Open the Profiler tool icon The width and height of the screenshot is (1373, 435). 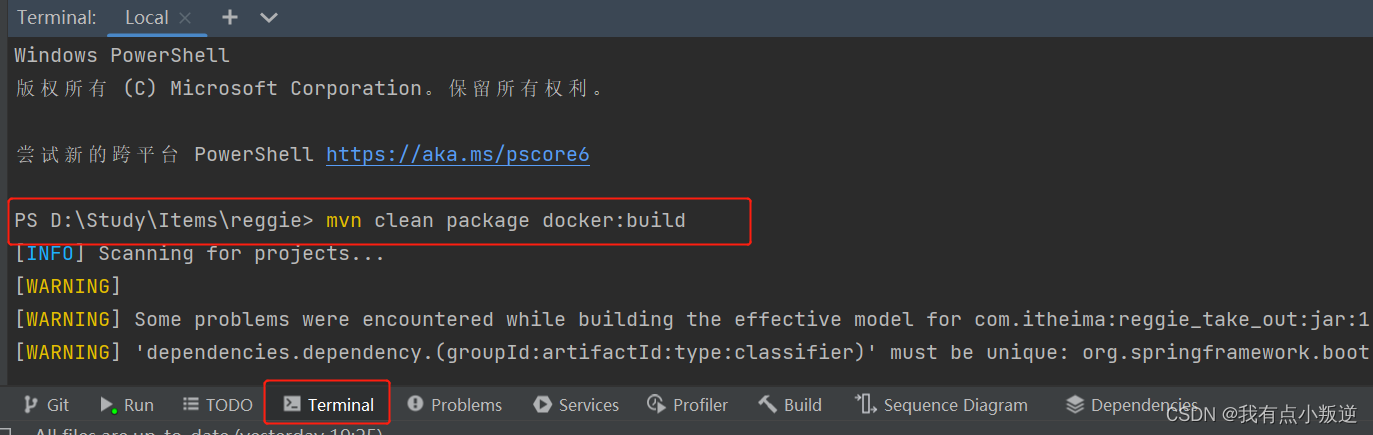click(x=656, y=404)
